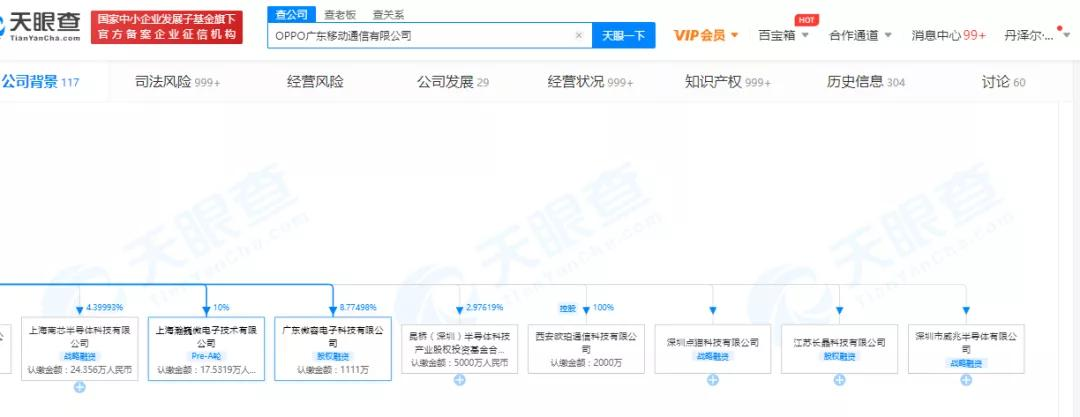1080x417 pixels.
Task: Expand node under 上海南芯半导体科技有限公司
Action: [79, 387]
